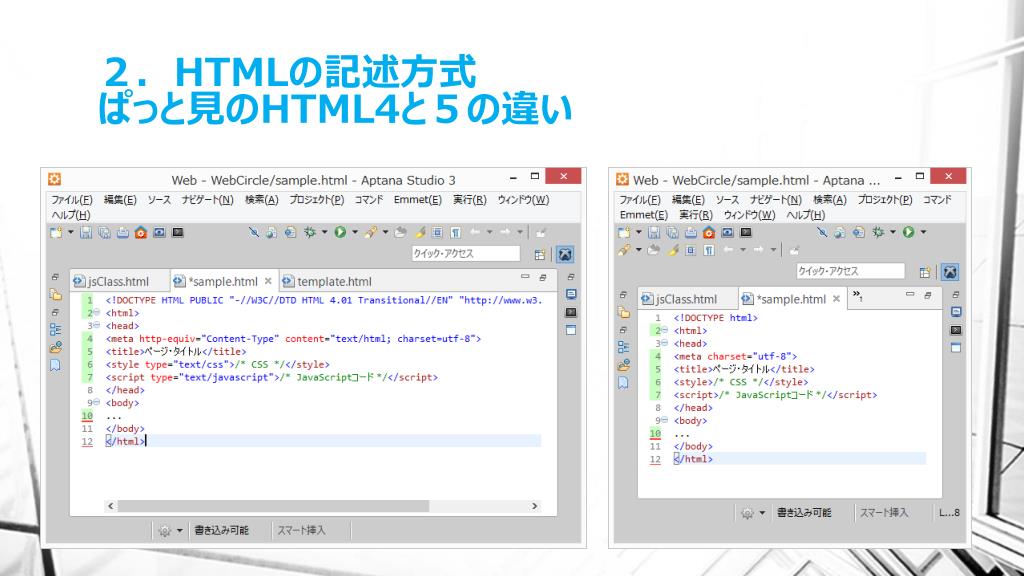The image size is (1024, 576).
Task: Open Run dropdown arrow in right window
Action: tap(923, 232)
